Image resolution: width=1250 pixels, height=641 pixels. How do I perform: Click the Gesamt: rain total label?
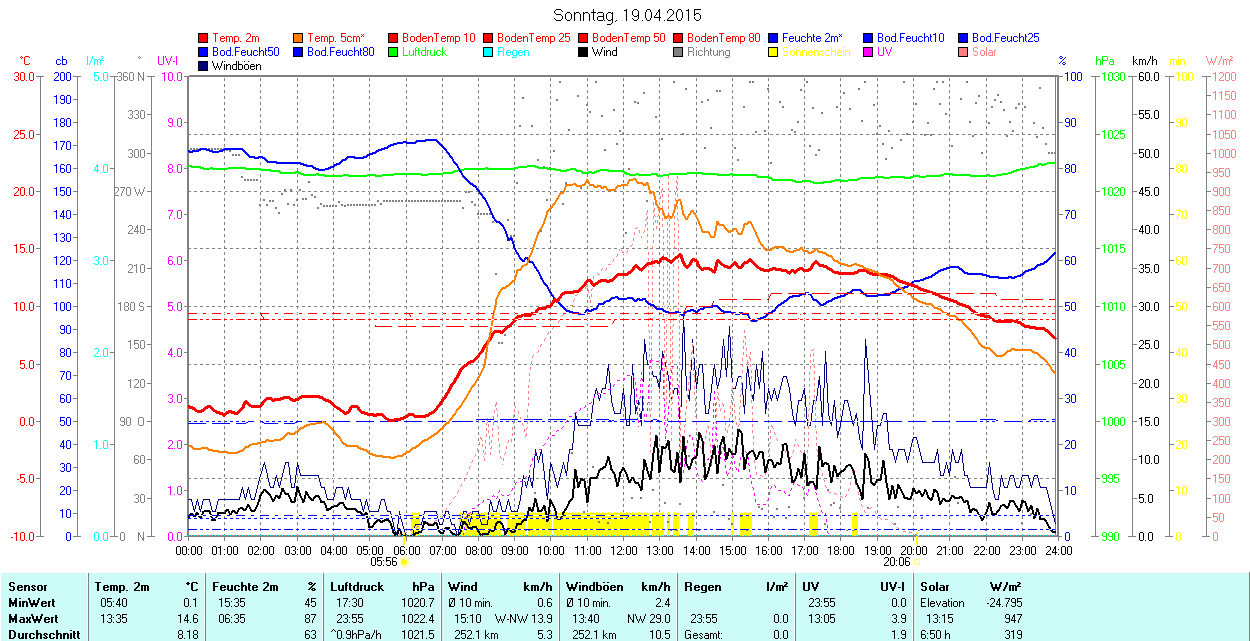click(x=704, y=635)
